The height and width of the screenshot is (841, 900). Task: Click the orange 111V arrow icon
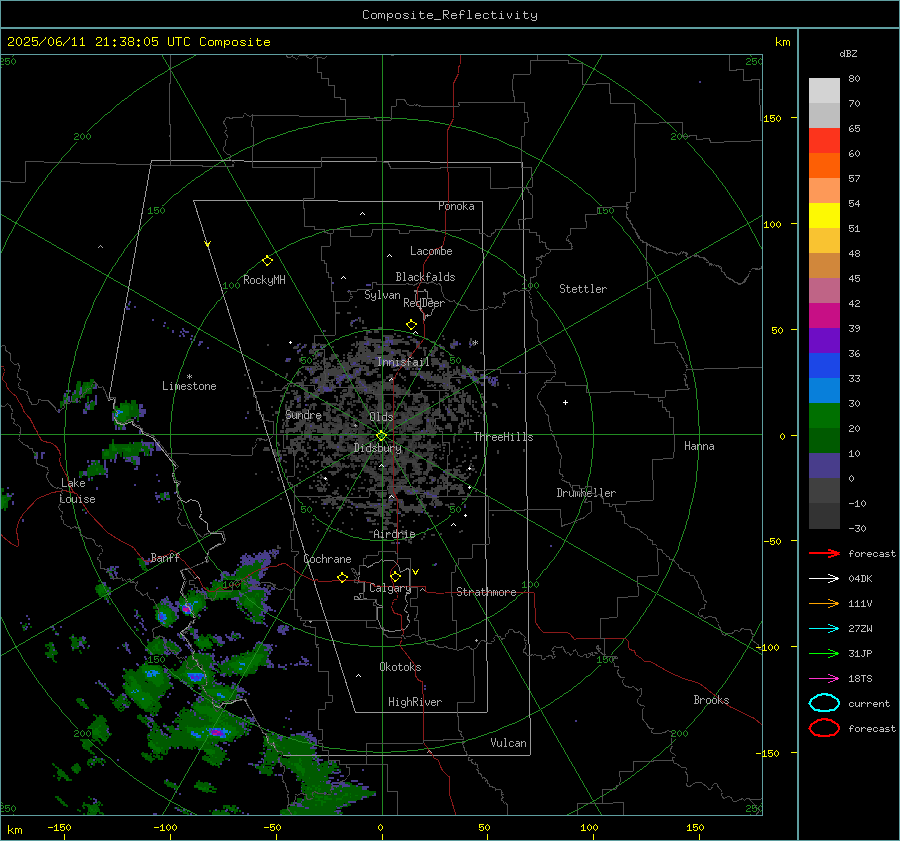click(x=824, y=603)
